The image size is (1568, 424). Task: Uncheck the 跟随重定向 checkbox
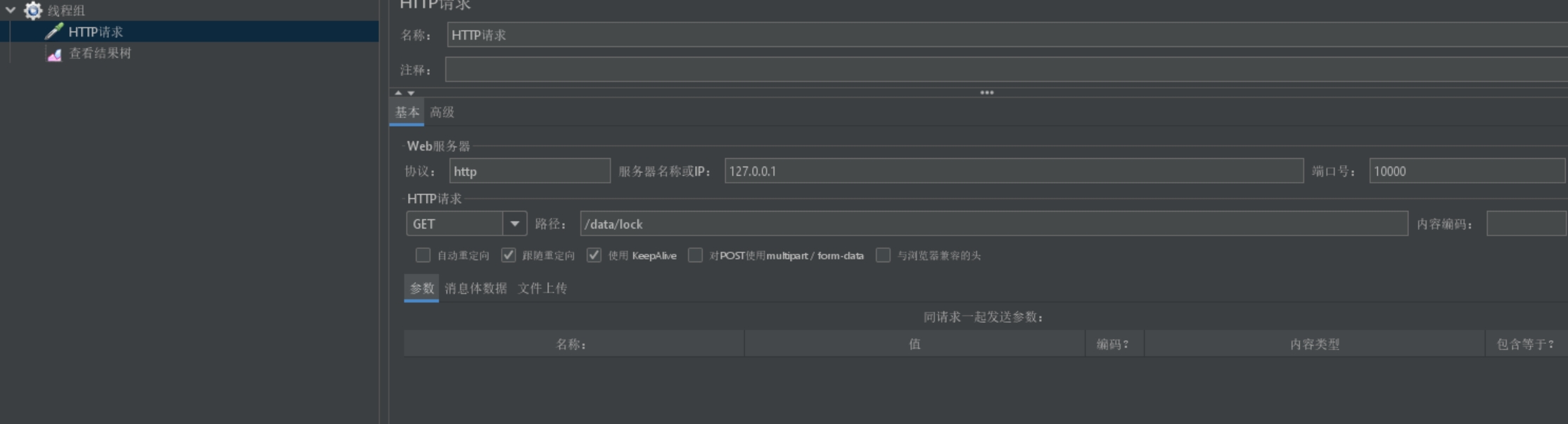point(508,255)
